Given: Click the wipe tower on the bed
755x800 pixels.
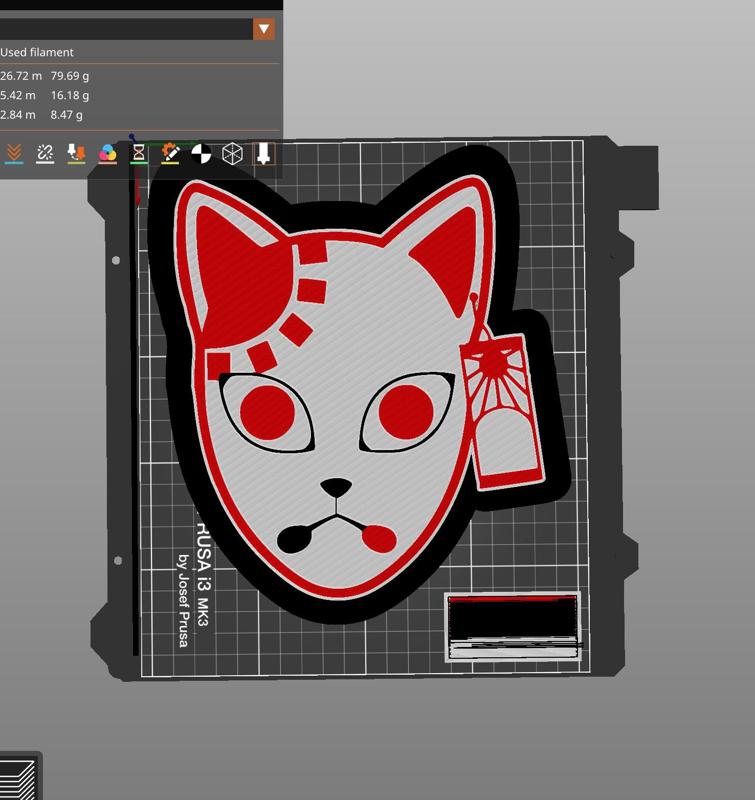Looking at the screenshot, I should pos(513,627).
